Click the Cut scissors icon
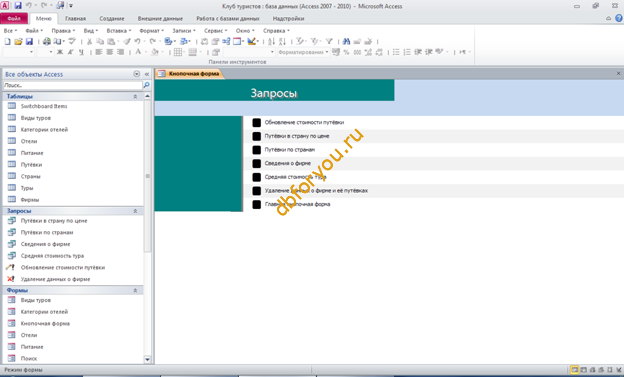 tap(90, 41)
